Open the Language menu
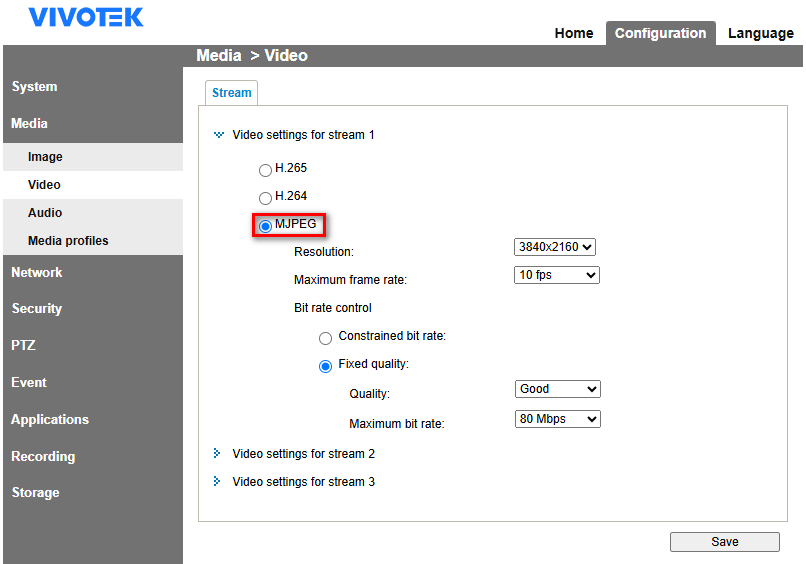Viewport: 806px width, 564px height. coord(760,33)
